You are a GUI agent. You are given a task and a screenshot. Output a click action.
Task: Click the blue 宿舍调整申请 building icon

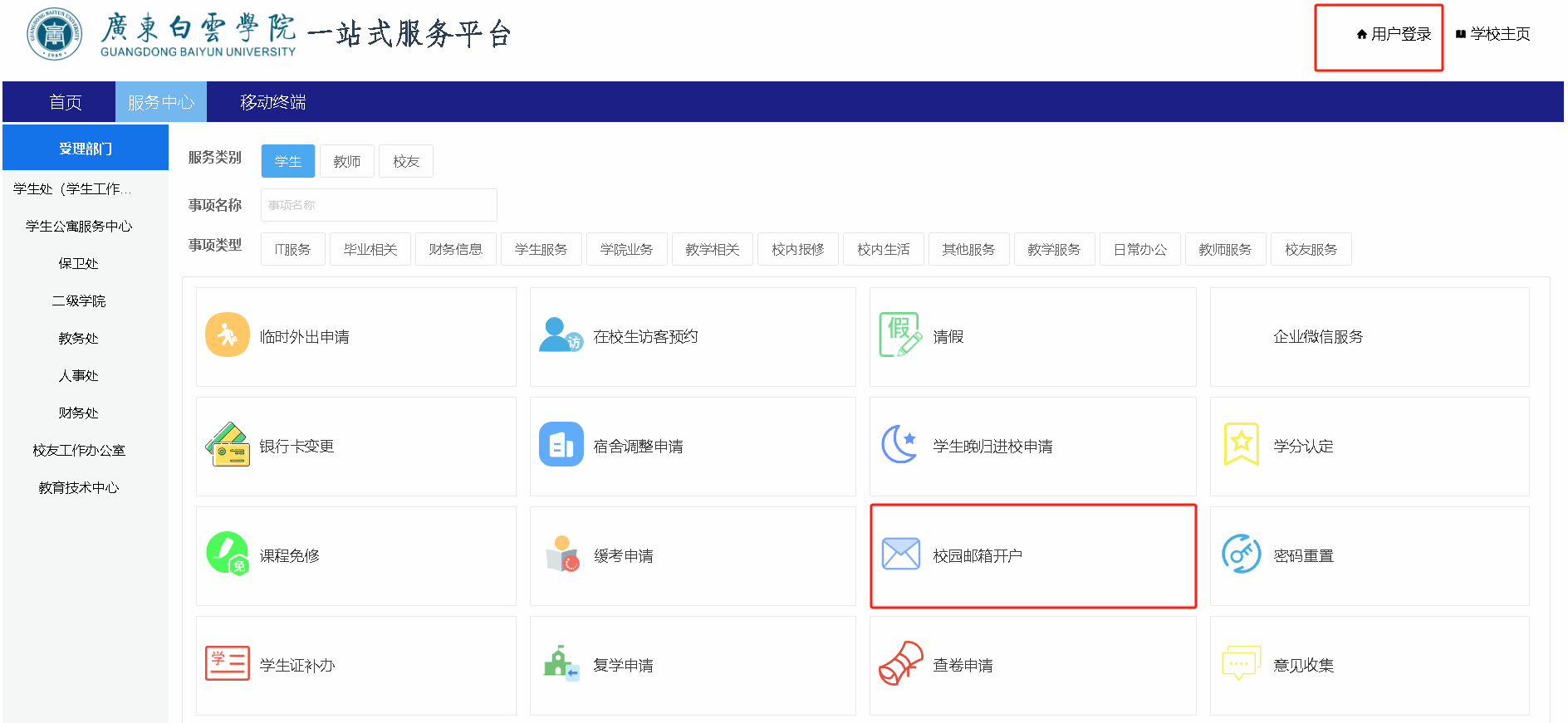pyautogui.click(x=561, y=445)
